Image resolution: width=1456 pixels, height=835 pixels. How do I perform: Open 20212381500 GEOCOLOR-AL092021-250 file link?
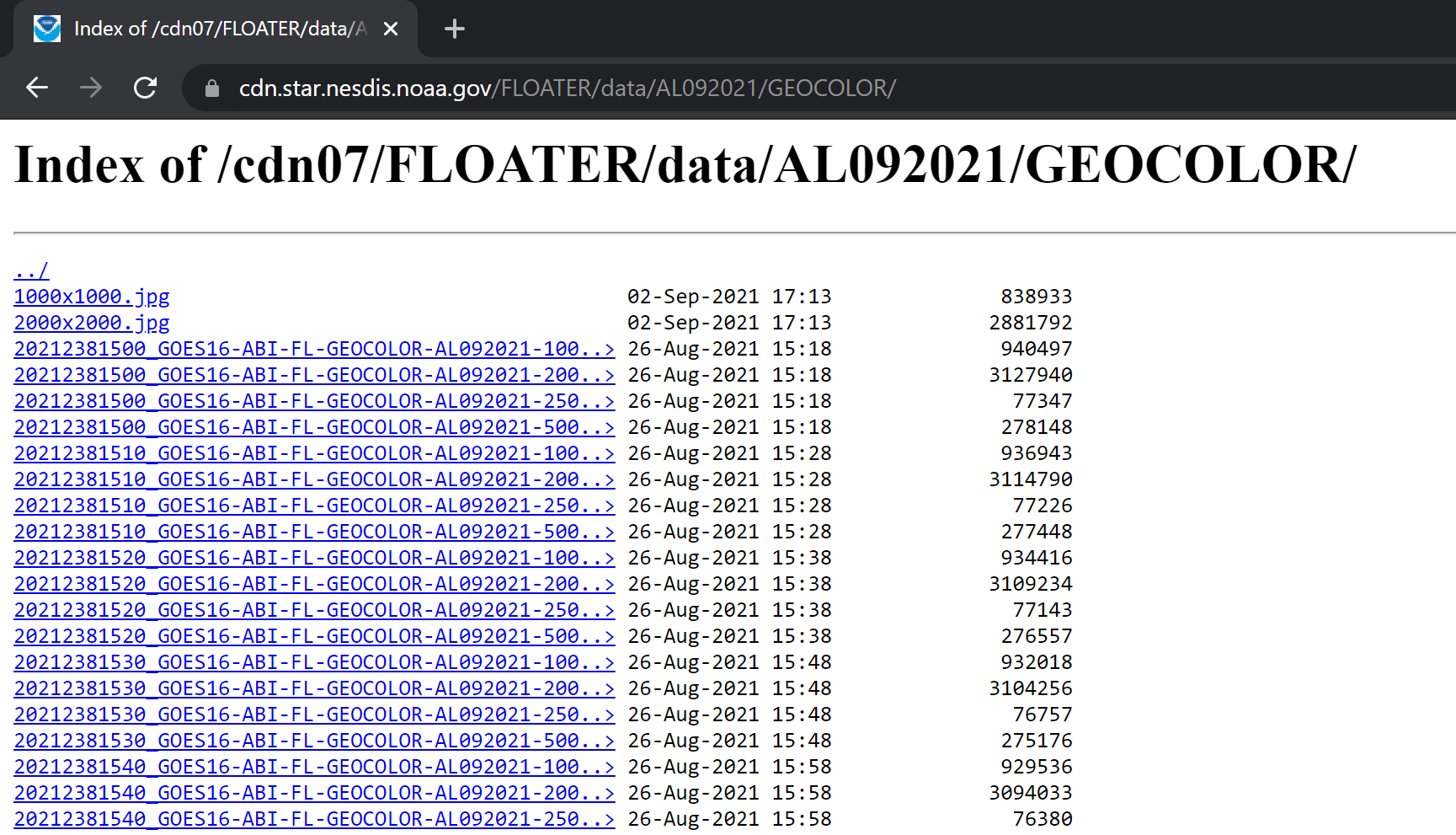click(315, 401)
